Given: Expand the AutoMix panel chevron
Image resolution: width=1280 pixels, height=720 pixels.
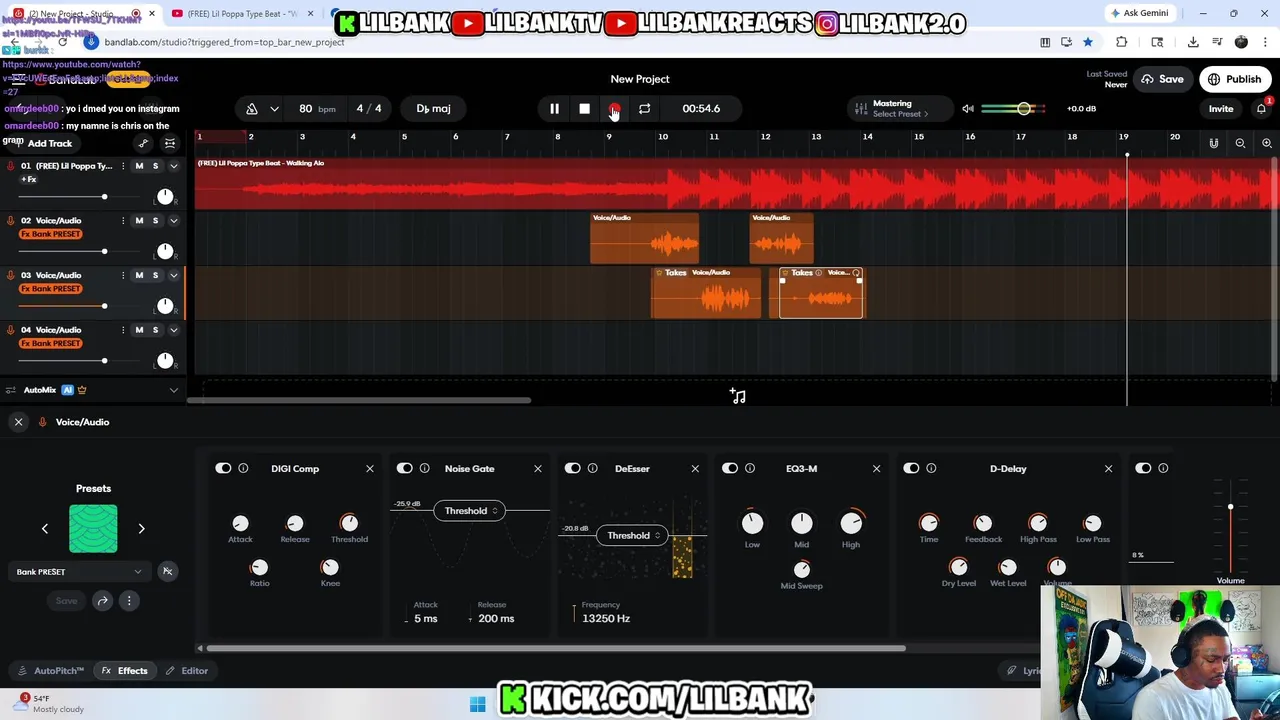Looking at the screenshot, I should 173,390.
